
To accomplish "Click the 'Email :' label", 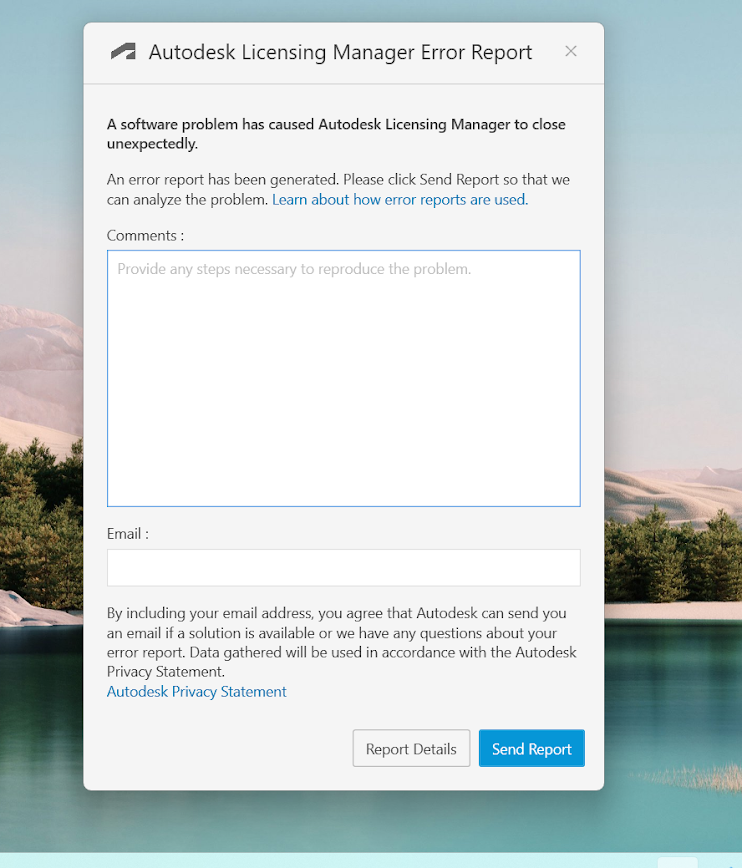I will 128,534.
